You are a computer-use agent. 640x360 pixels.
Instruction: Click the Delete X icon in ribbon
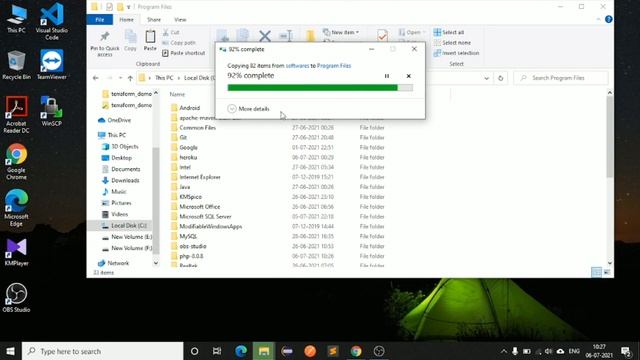[265, 36]
